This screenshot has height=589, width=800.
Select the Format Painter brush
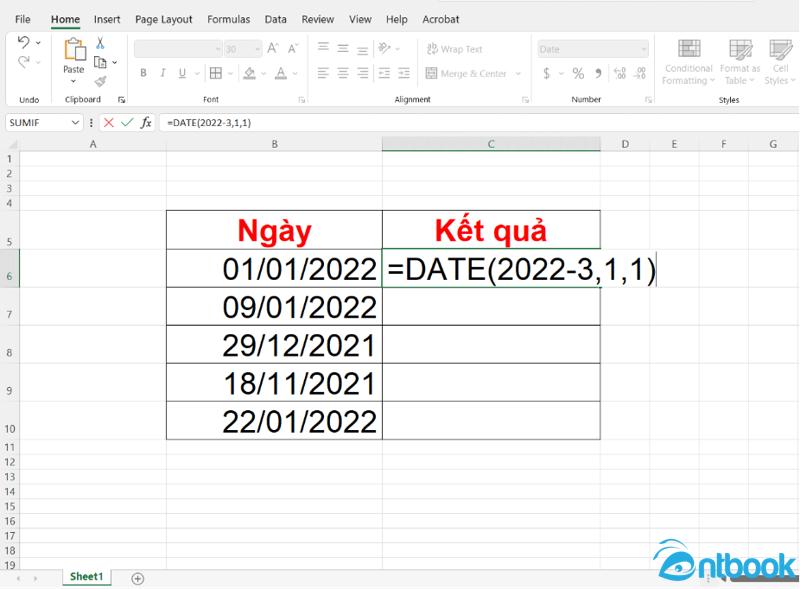click(x=101, y=81)
